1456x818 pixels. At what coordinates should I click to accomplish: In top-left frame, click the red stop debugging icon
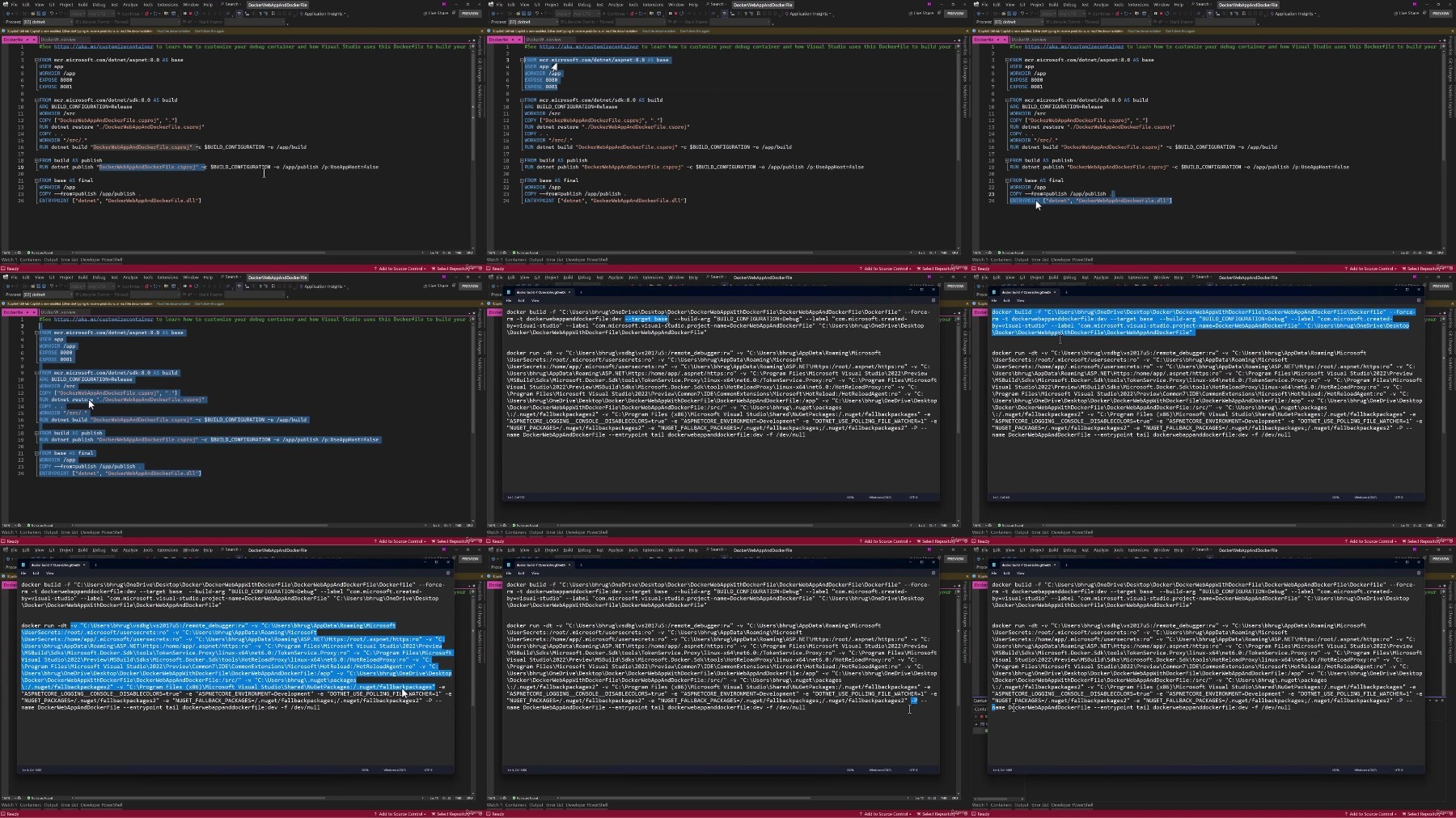pyautogui.click(x=190, y=13)
